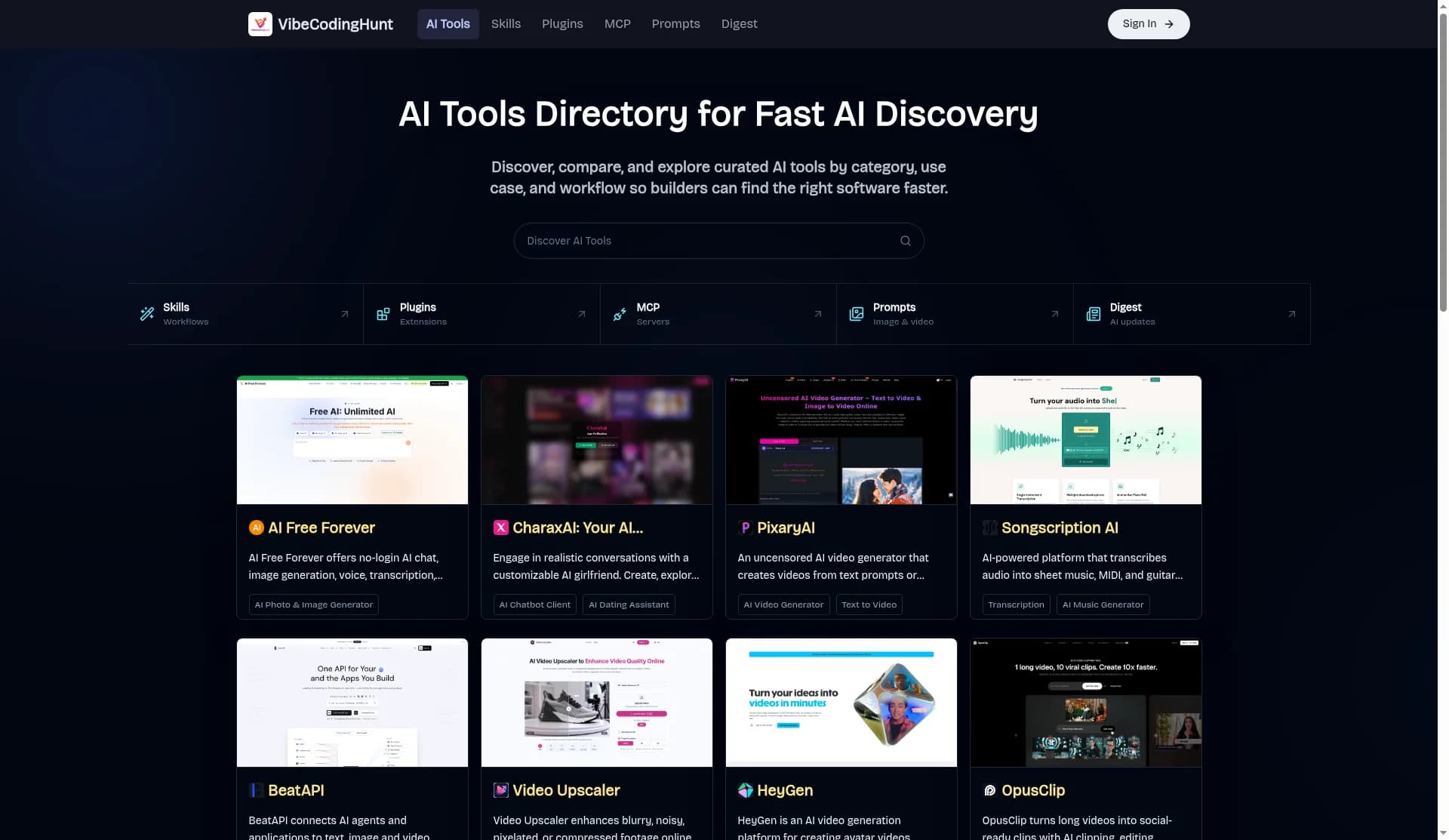The height and width of the screenshot is (840, 1449).
Task: Click the PixaryAI P icon
Action: pos(746,528)
